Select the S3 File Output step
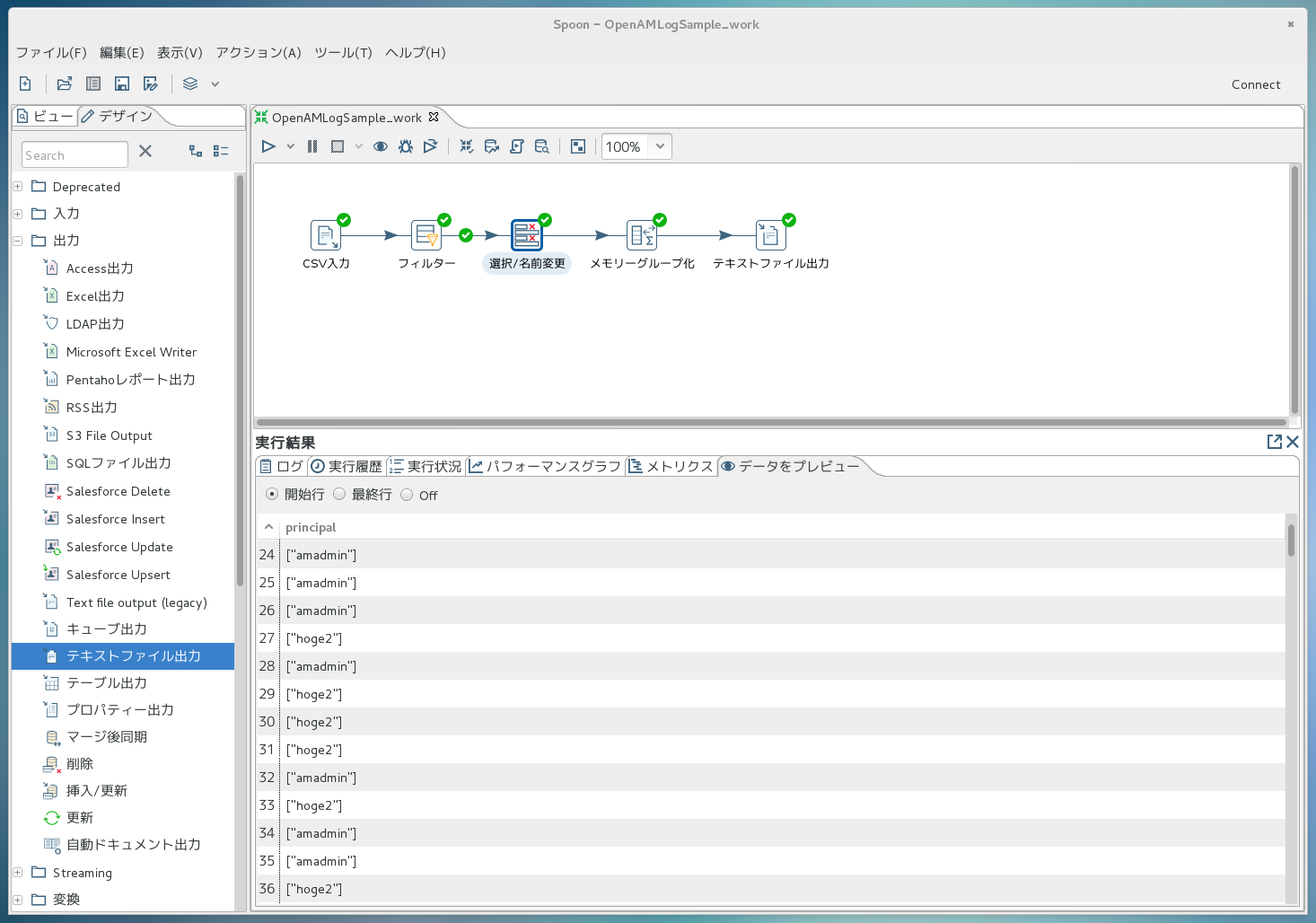 [x=110, y=435]
